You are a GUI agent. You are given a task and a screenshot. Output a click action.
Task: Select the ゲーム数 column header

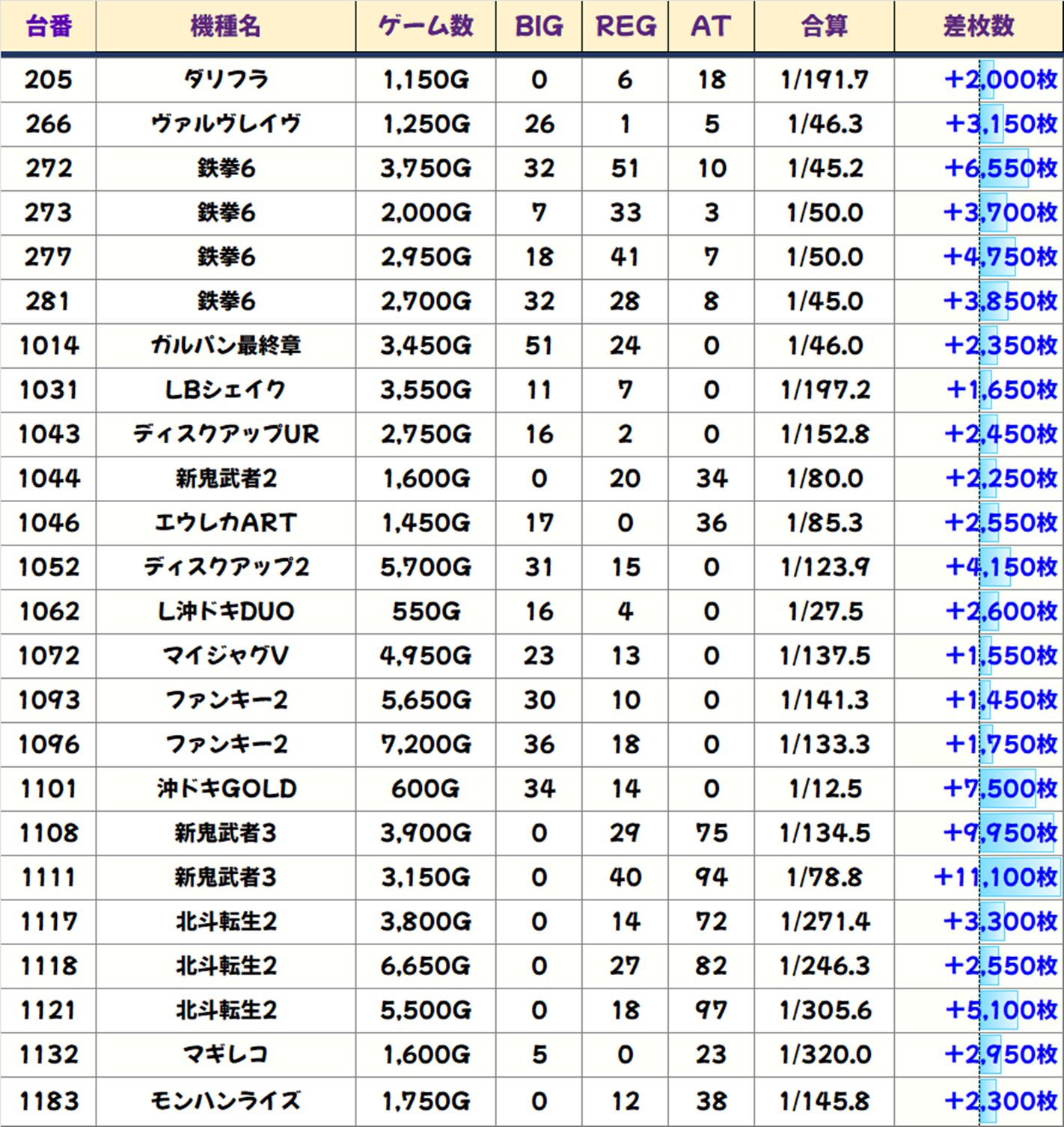tap(425, 26)
